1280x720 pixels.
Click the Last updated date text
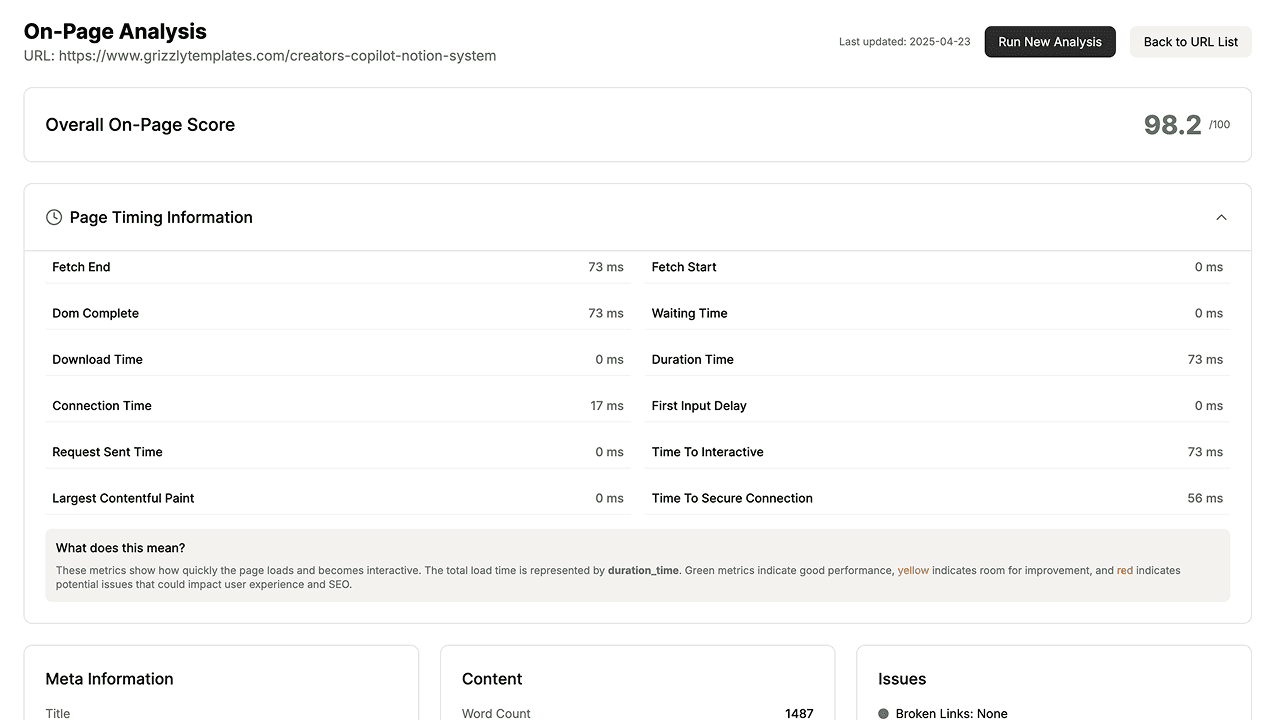click(x=904, y=42)
